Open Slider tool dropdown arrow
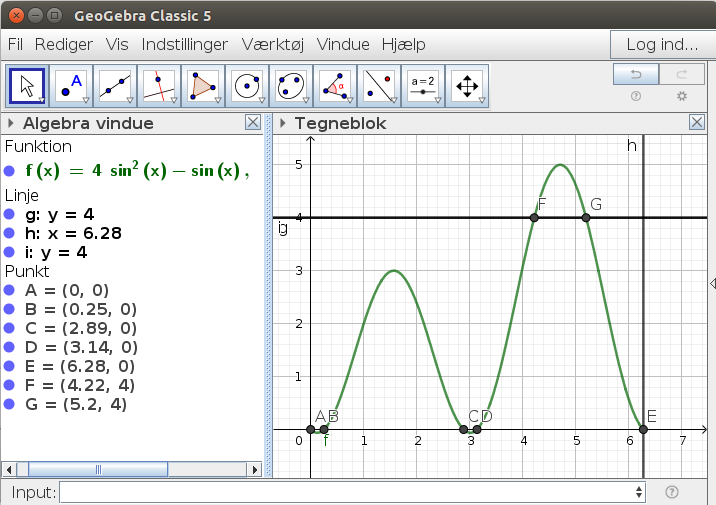716x505 pixels. (x=438, y=100)
